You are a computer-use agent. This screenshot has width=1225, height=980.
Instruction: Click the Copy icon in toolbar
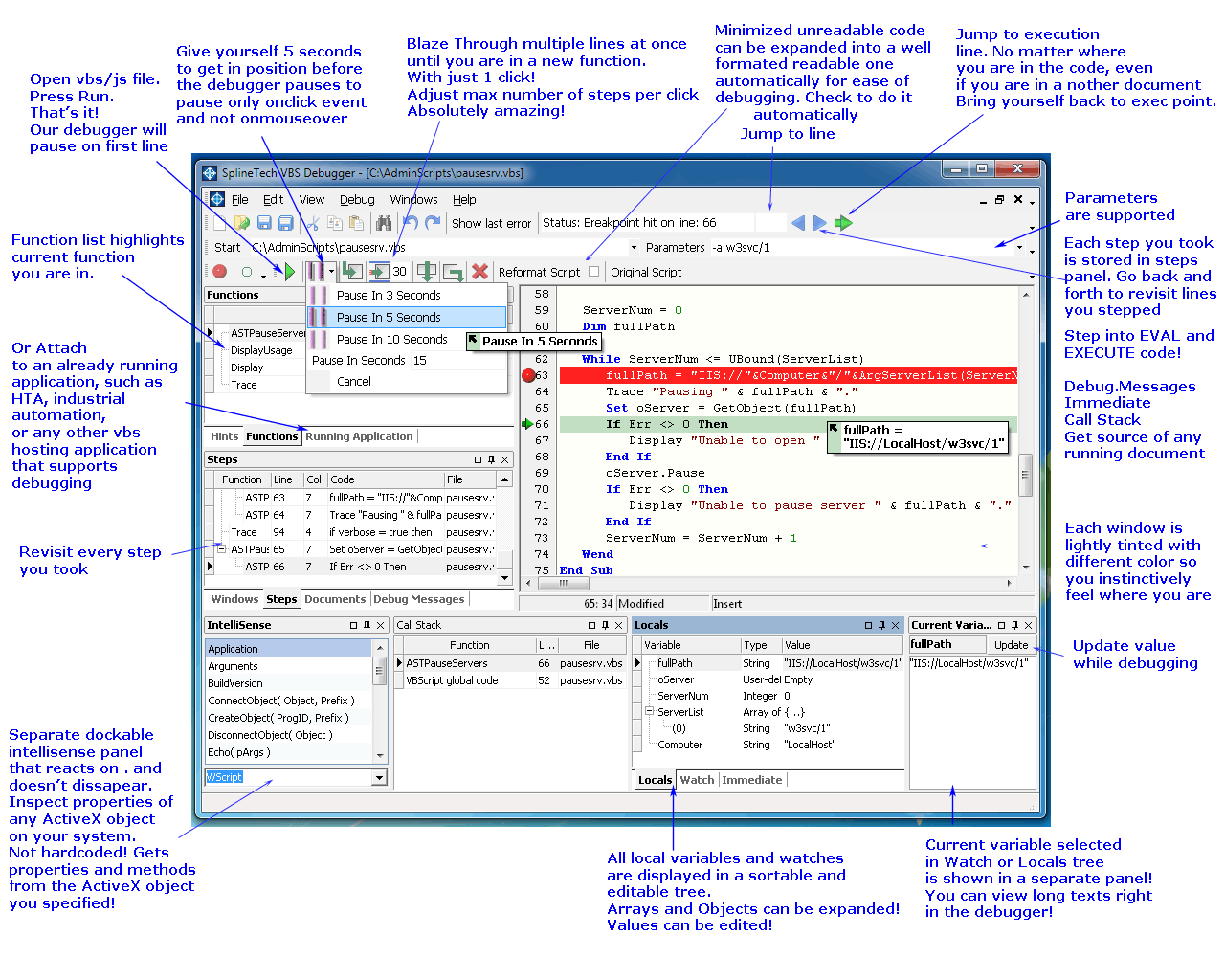click(x=335, y=223)
